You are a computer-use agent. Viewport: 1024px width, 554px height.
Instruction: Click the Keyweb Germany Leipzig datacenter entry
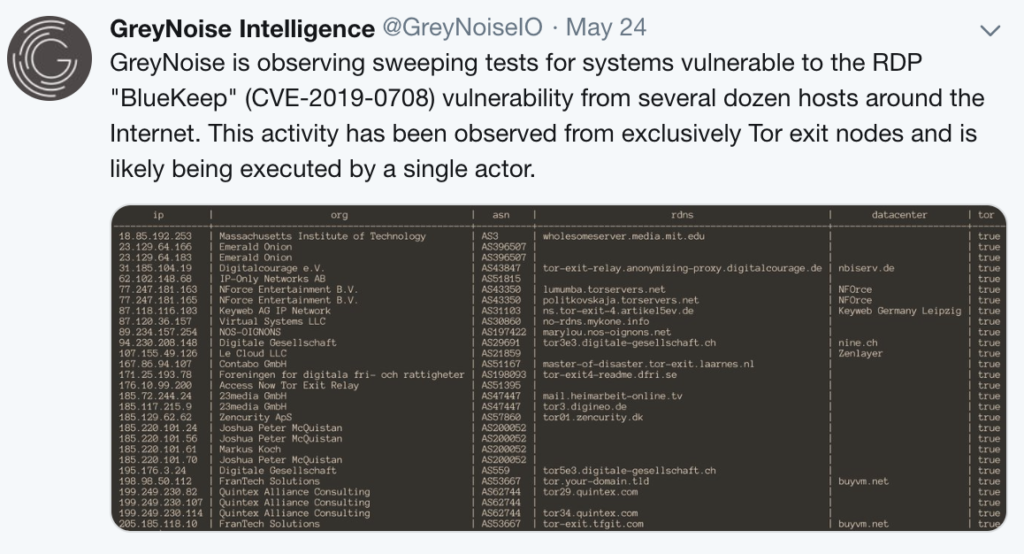pos(899,311)
